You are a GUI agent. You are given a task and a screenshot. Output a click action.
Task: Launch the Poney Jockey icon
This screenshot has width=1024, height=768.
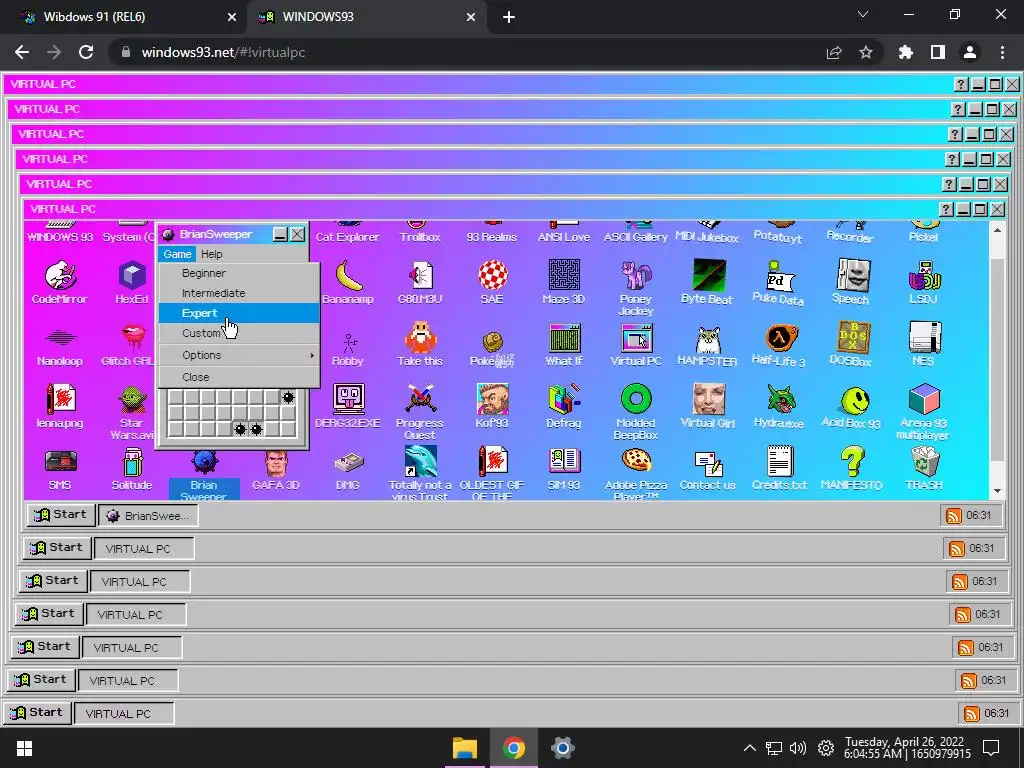(x=635, y=287)
